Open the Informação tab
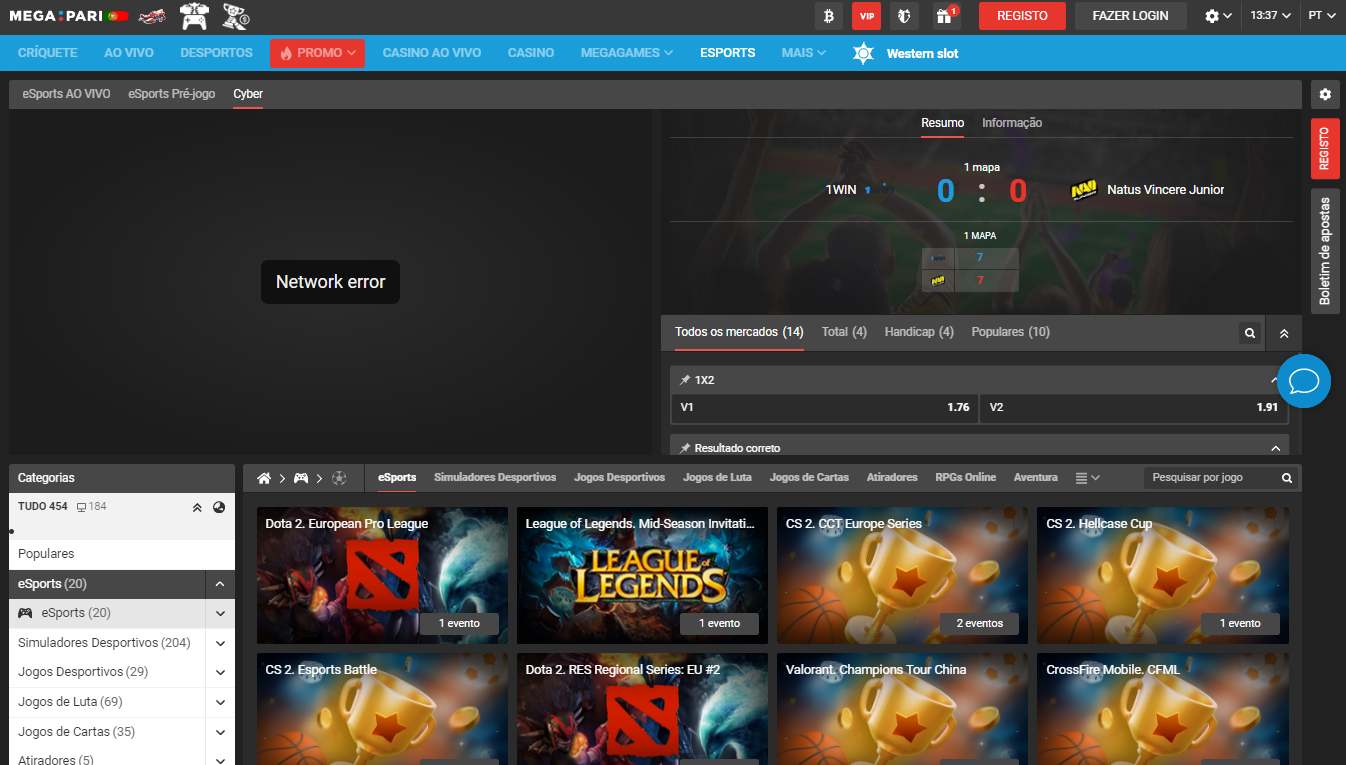The height and width of the screenshot is (765, 1346). 1012,123
